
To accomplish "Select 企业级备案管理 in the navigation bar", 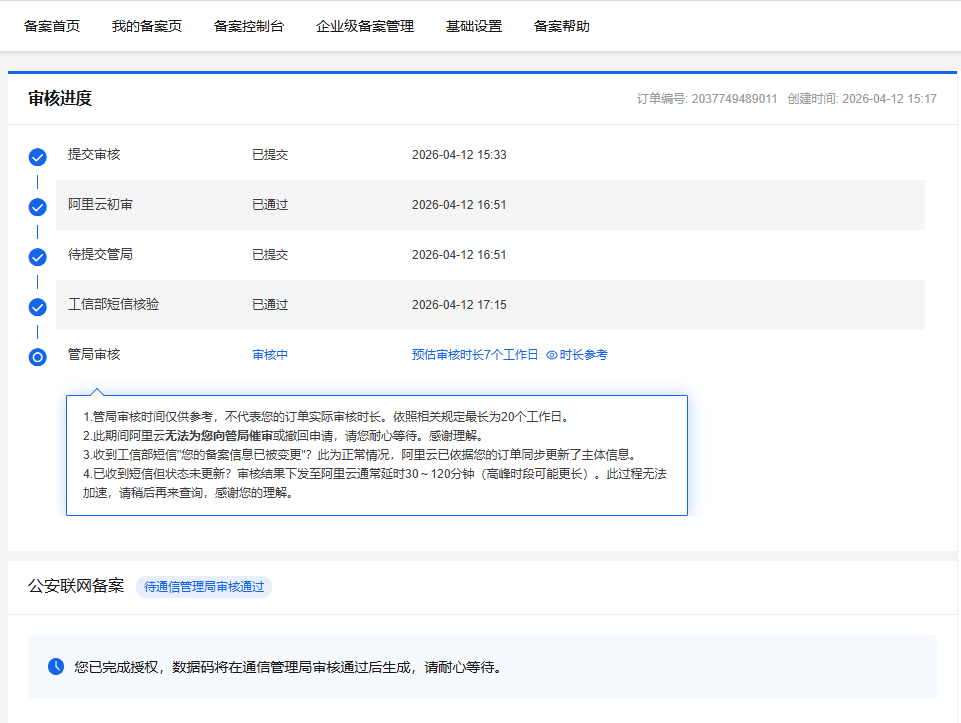I will (x=365, y=26).
